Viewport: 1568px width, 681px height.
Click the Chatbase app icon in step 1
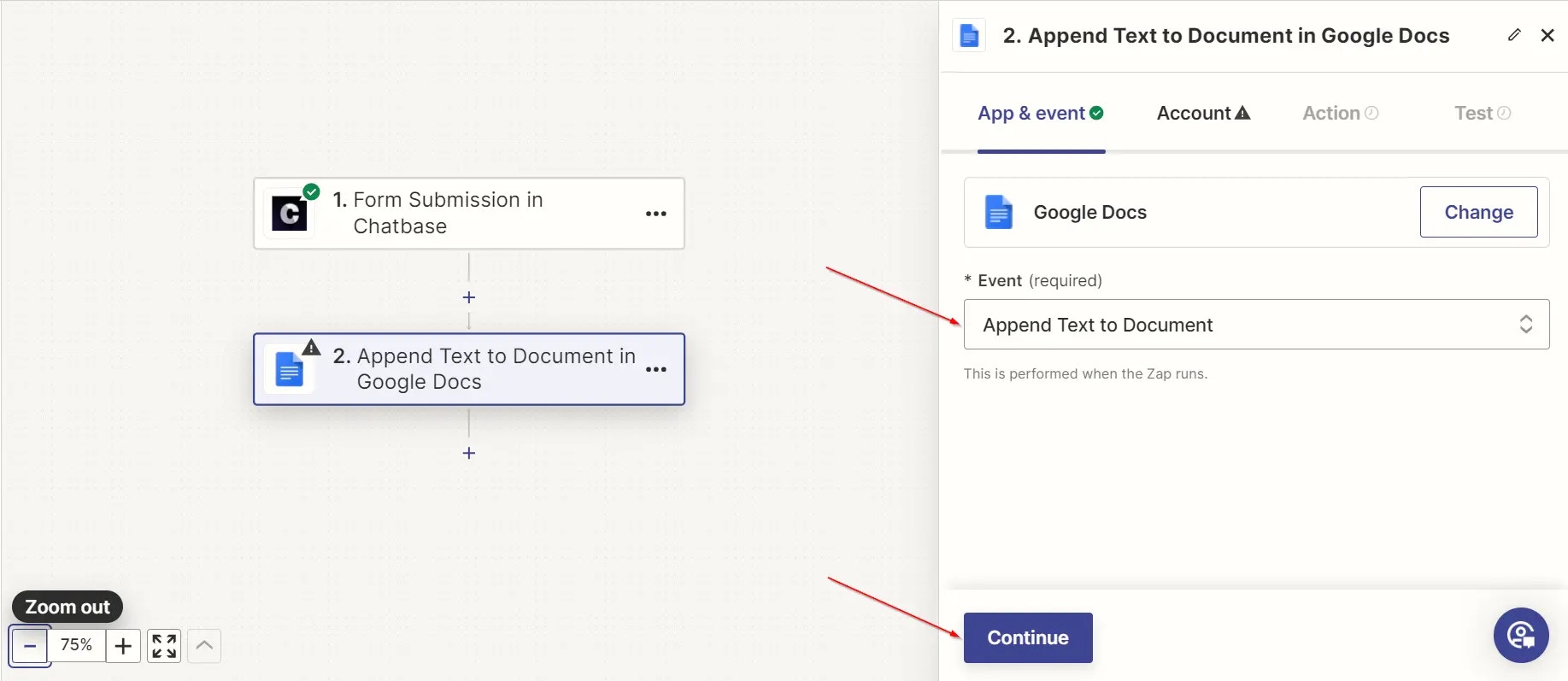click(x=290, y=214)
